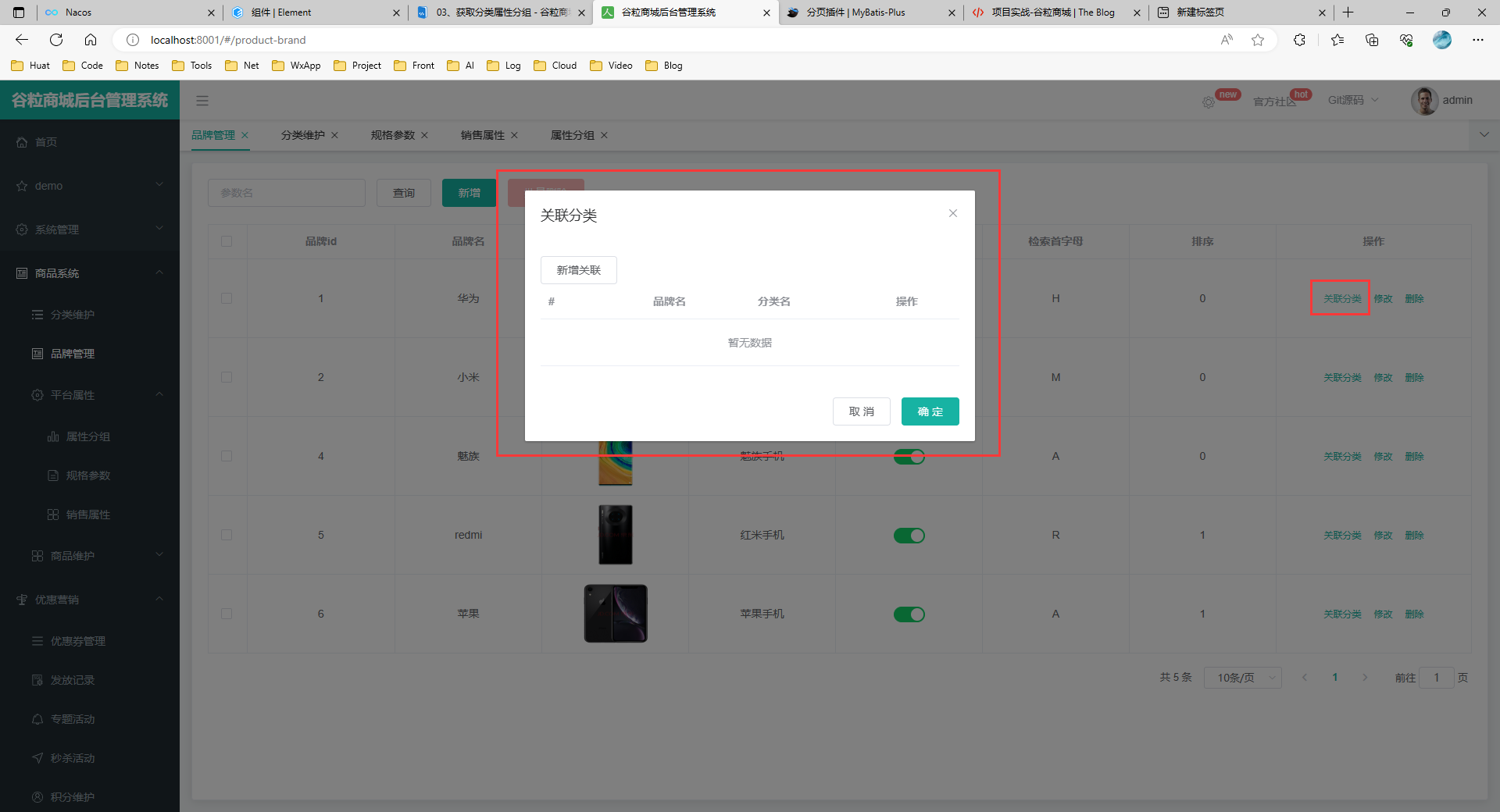Click settings gear icon in header

pos(1208,102)
